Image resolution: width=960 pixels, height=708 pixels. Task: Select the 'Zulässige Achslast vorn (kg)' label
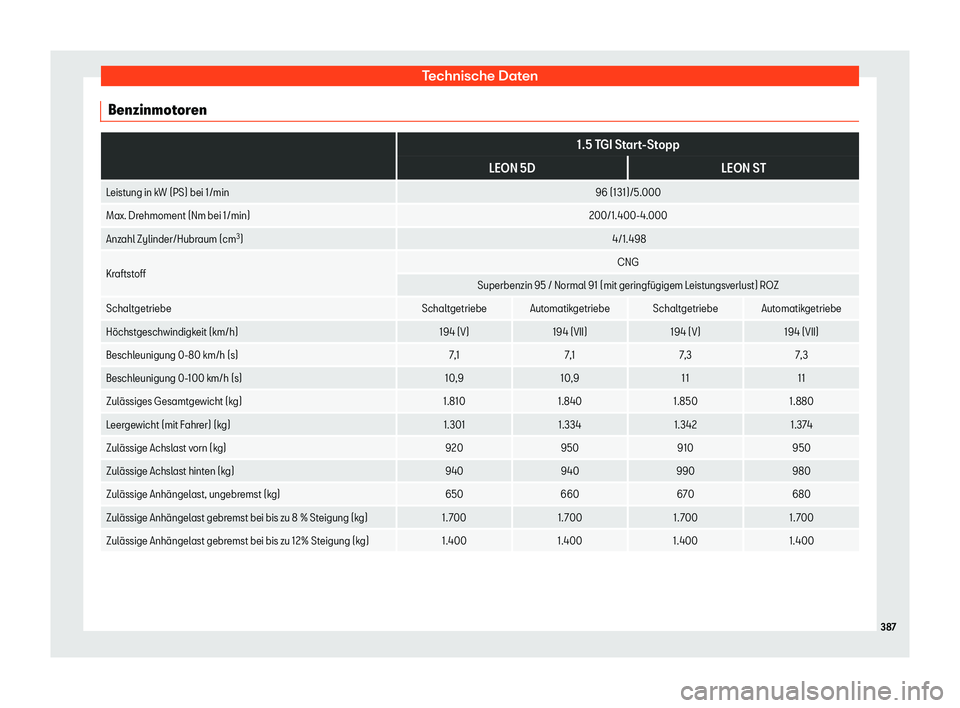(x=166, y=448)
